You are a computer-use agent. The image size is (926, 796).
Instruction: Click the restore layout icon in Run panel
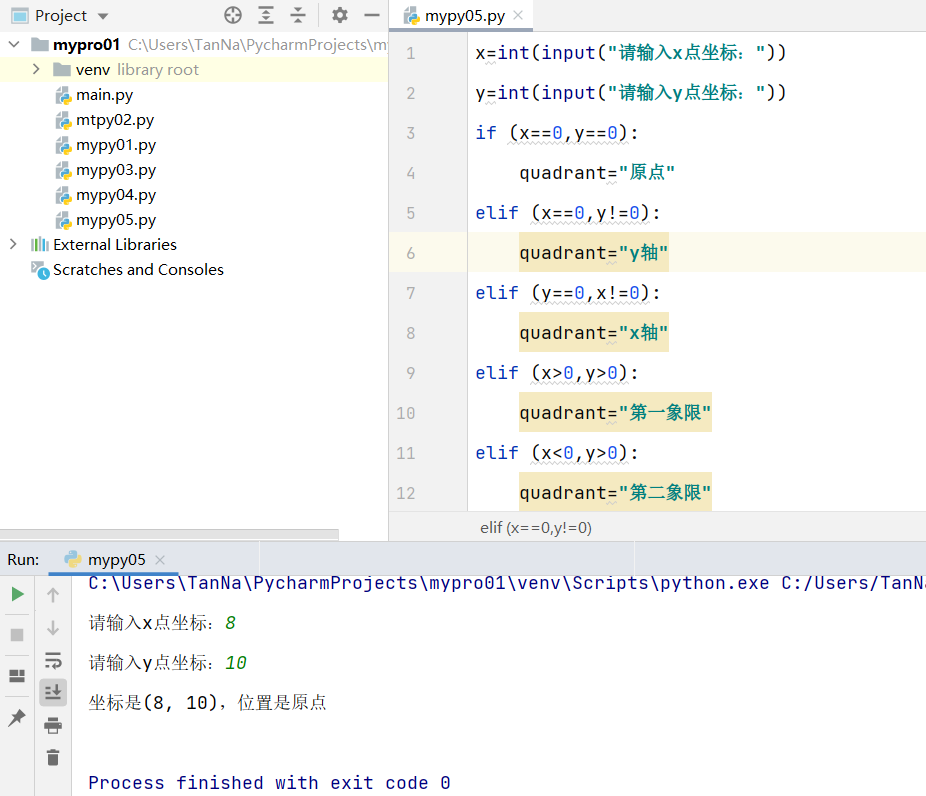point(17,676)
